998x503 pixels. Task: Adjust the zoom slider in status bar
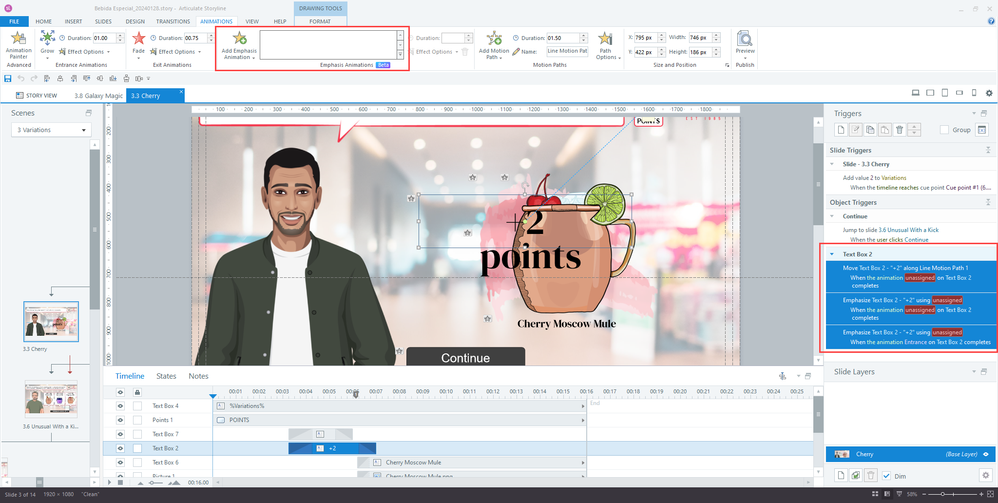tap(941, 494)
